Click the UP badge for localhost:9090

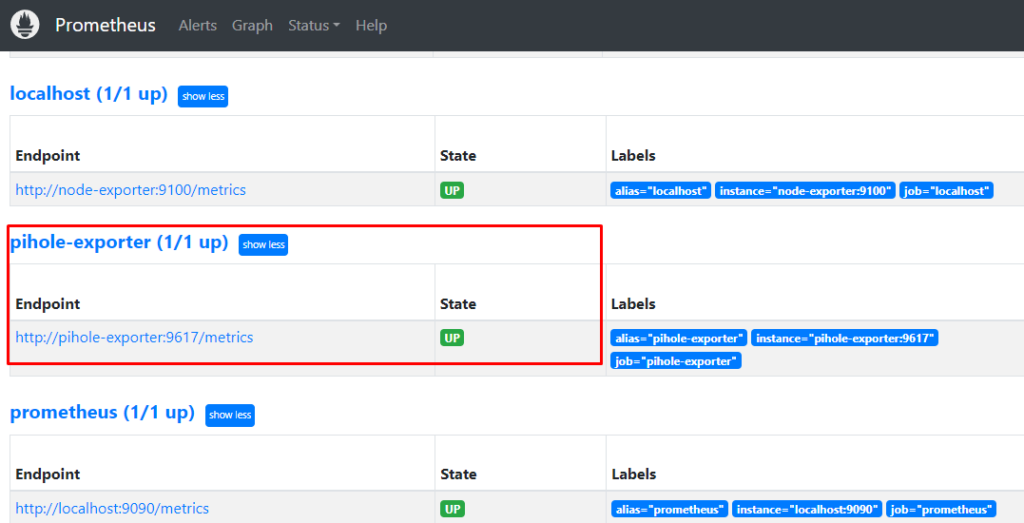click(x=452, y=509)
